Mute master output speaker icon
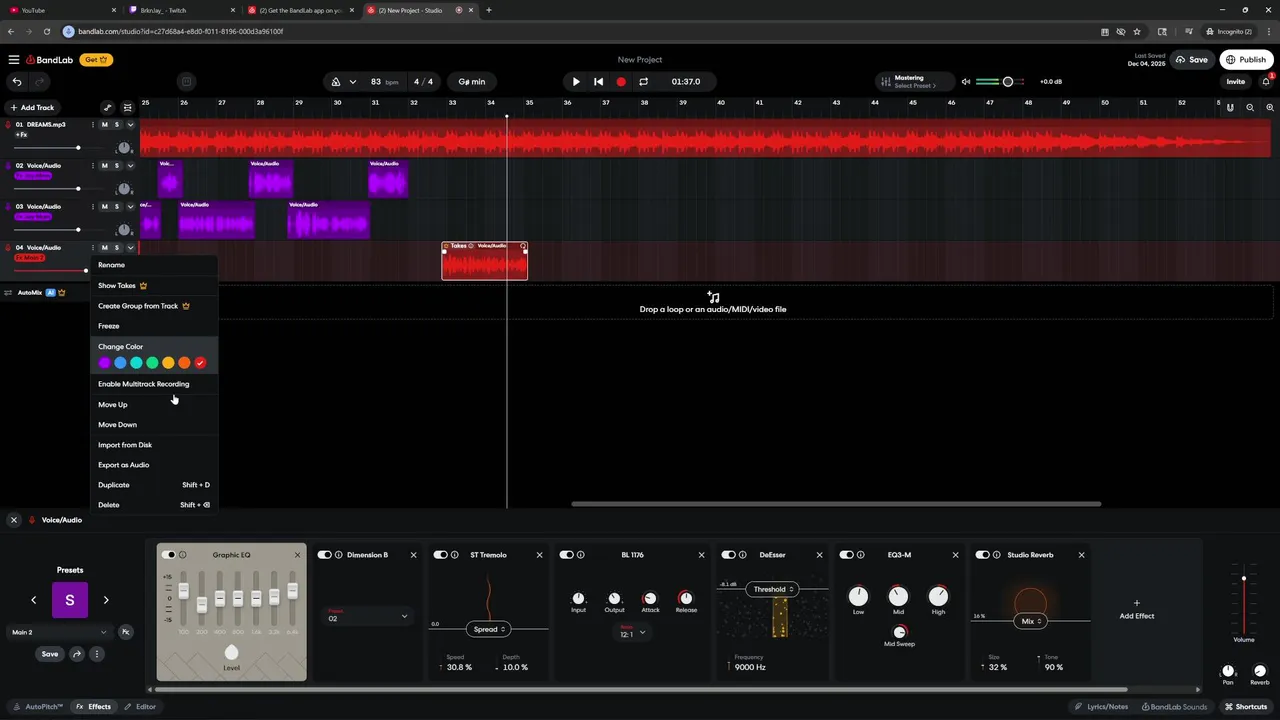 click(966, 82)
